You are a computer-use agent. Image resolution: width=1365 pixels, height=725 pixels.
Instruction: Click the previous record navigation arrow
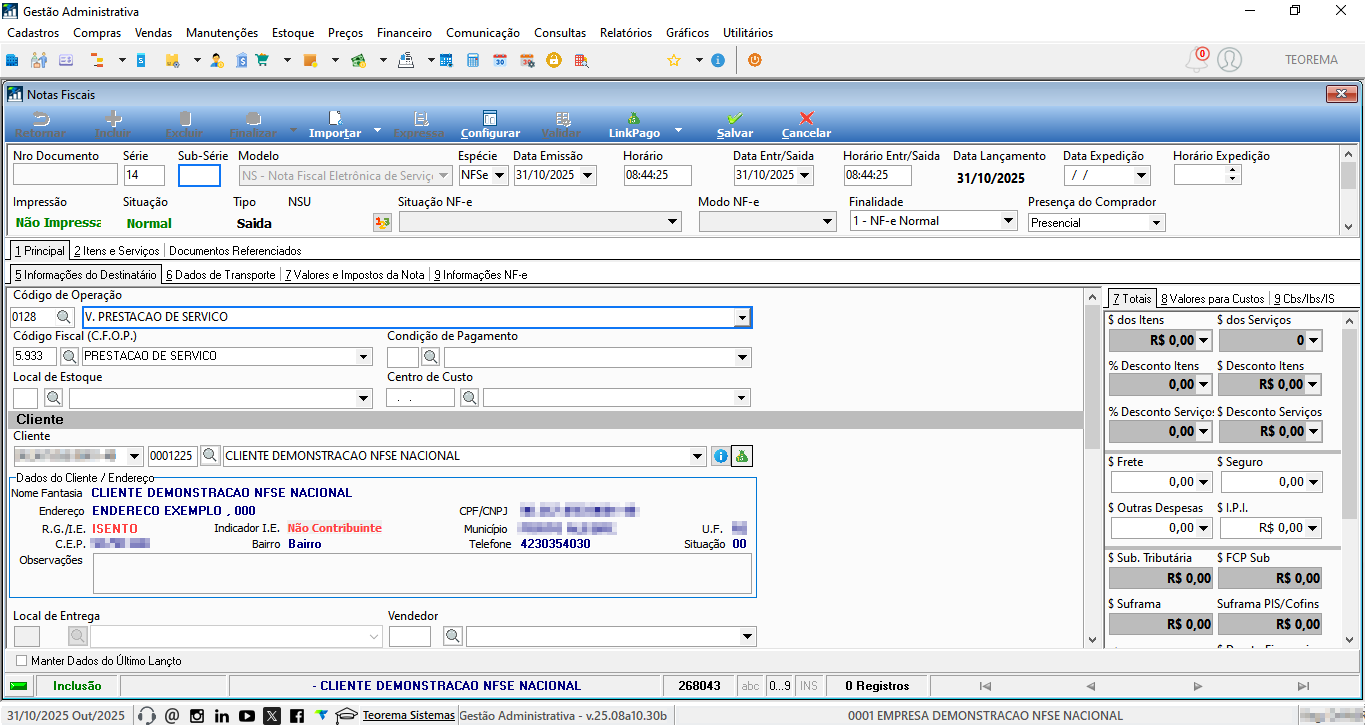(1091, 686)
